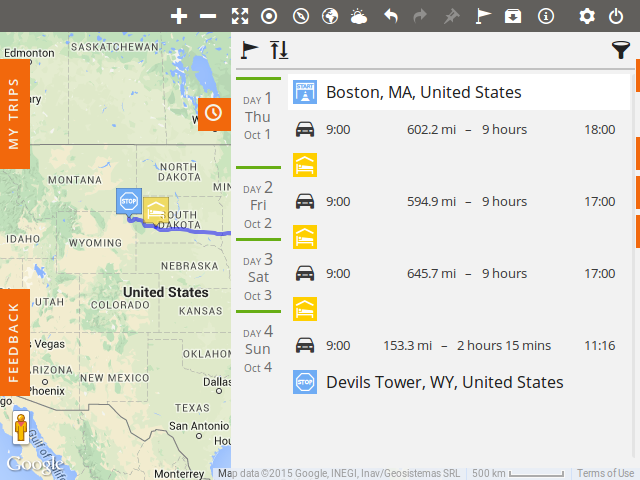The image size is (640, 480).
Task: Open Terms of Use link
Action: (606, 473)
